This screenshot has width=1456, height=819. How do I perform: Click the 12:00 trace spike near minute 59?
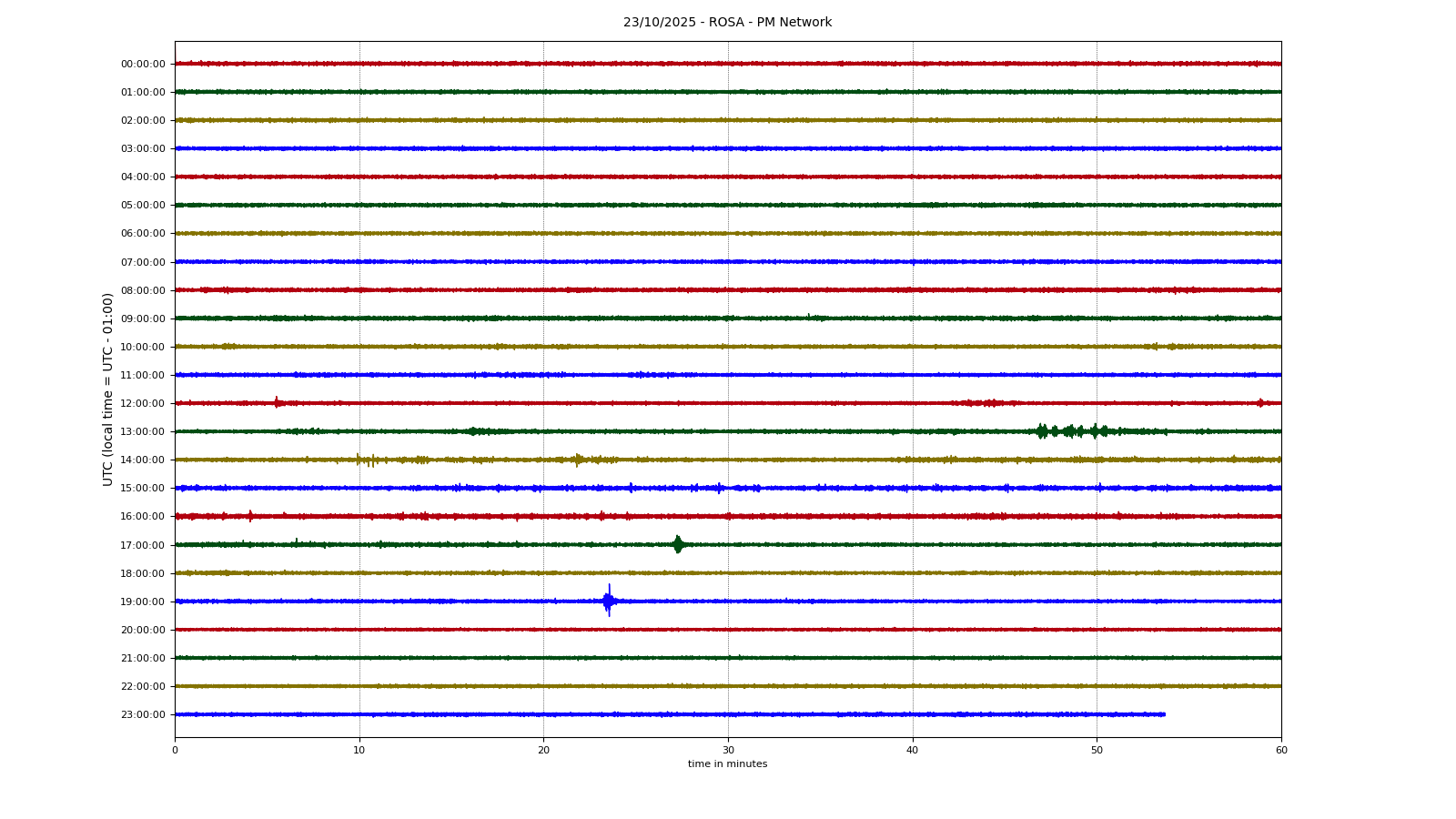tap(1260, 402)
